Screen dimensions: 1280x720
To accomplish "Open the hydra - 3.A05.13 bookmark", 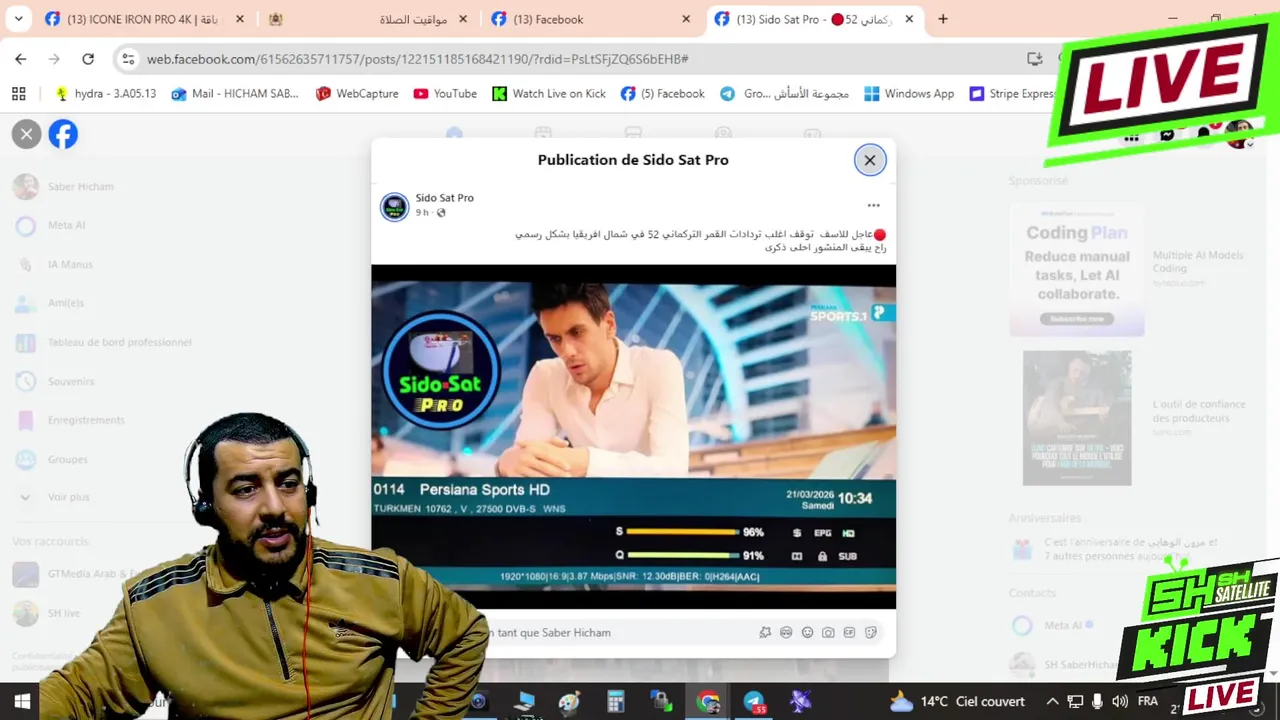I will point(106,93).
